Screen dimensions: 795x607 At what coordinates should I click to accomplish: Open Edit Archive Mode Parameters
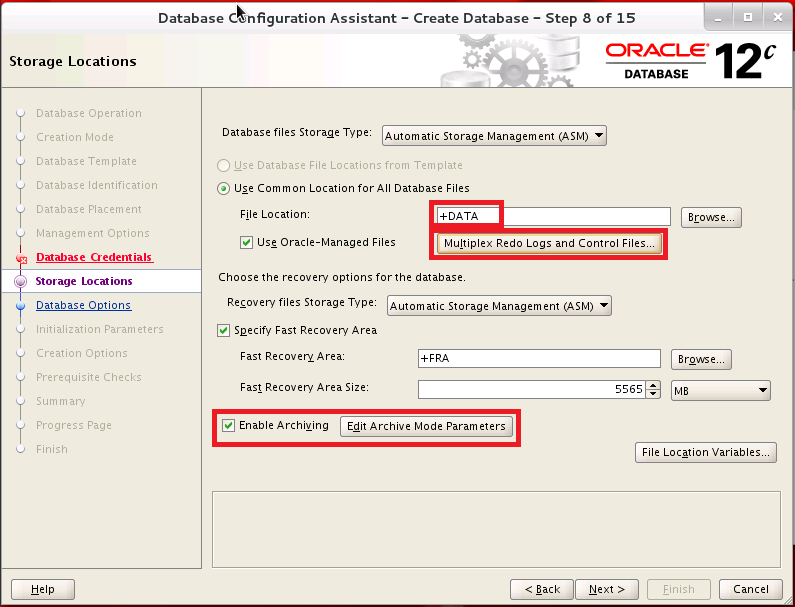click(x=426, y=426)
